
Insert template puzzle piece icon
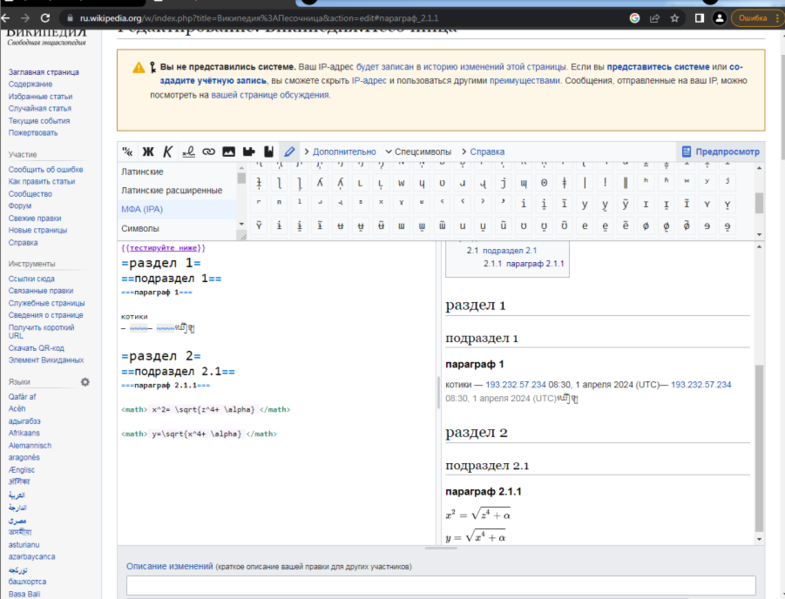pyautogui.click(x=249, y=152)
